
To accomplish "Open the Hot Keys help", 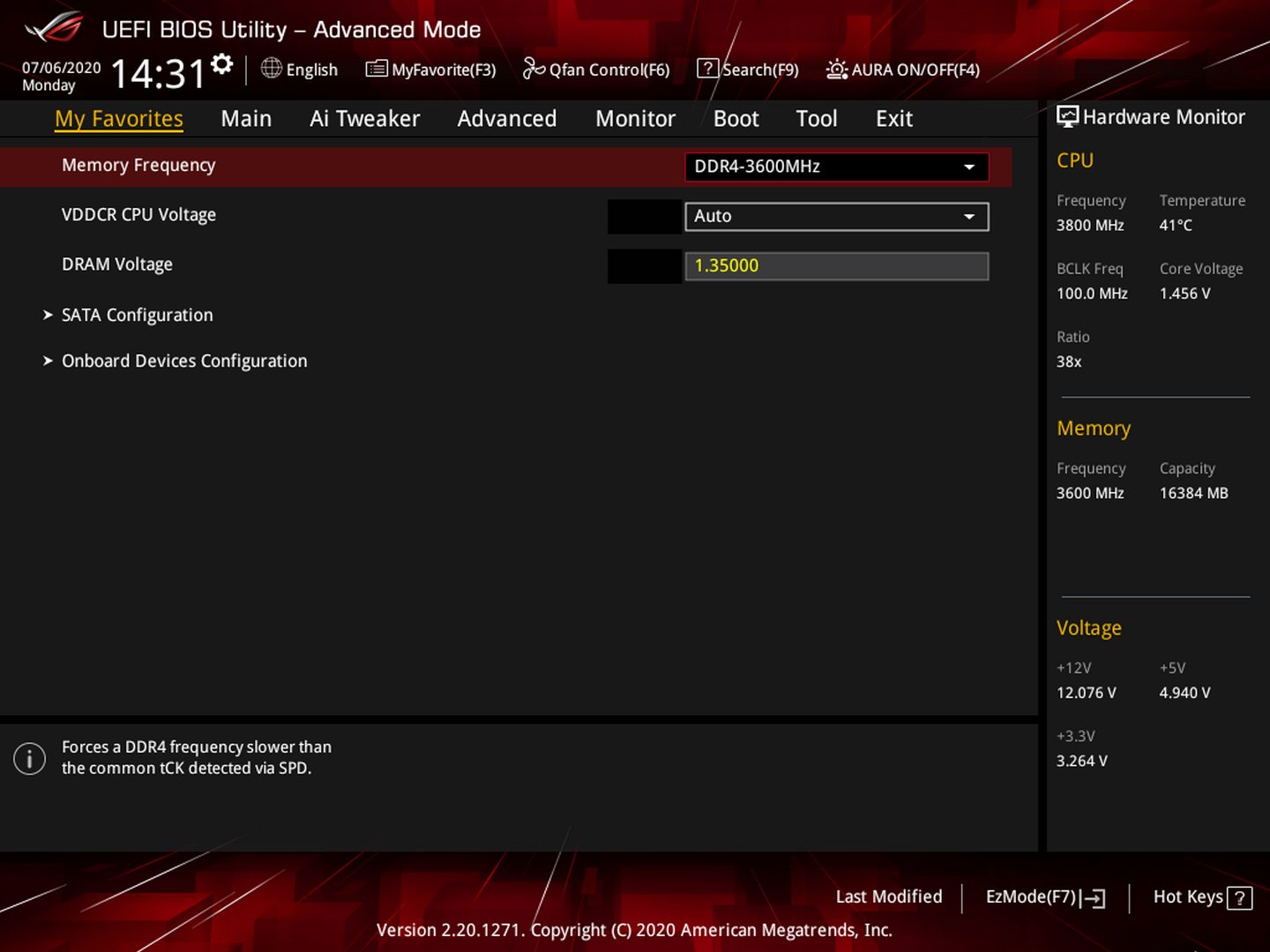I will tap(1203, 897).
